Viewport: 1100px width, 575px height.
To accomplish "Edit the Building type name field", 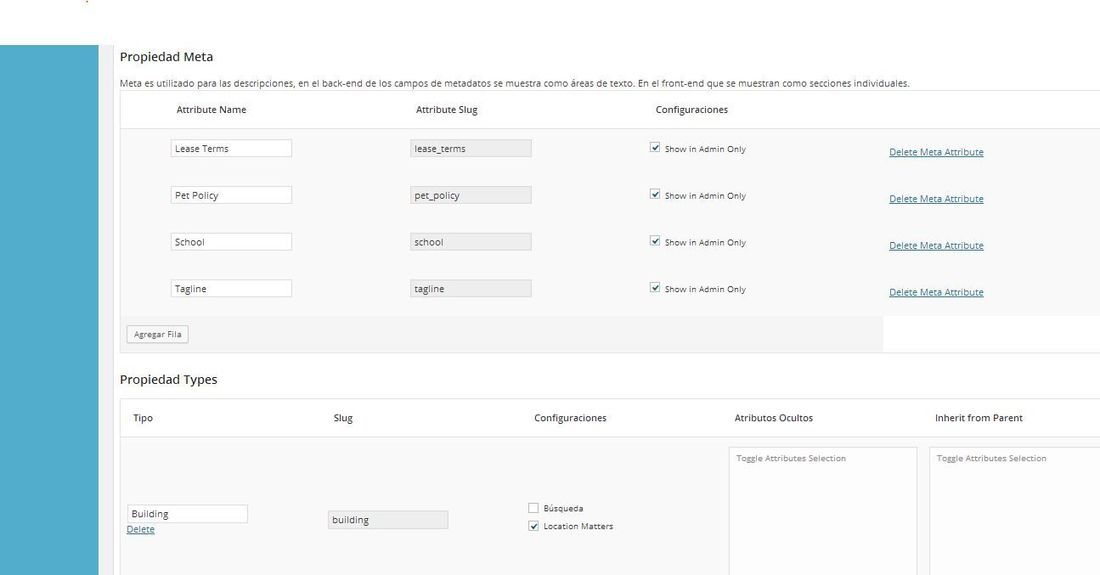I will (187, 513).
